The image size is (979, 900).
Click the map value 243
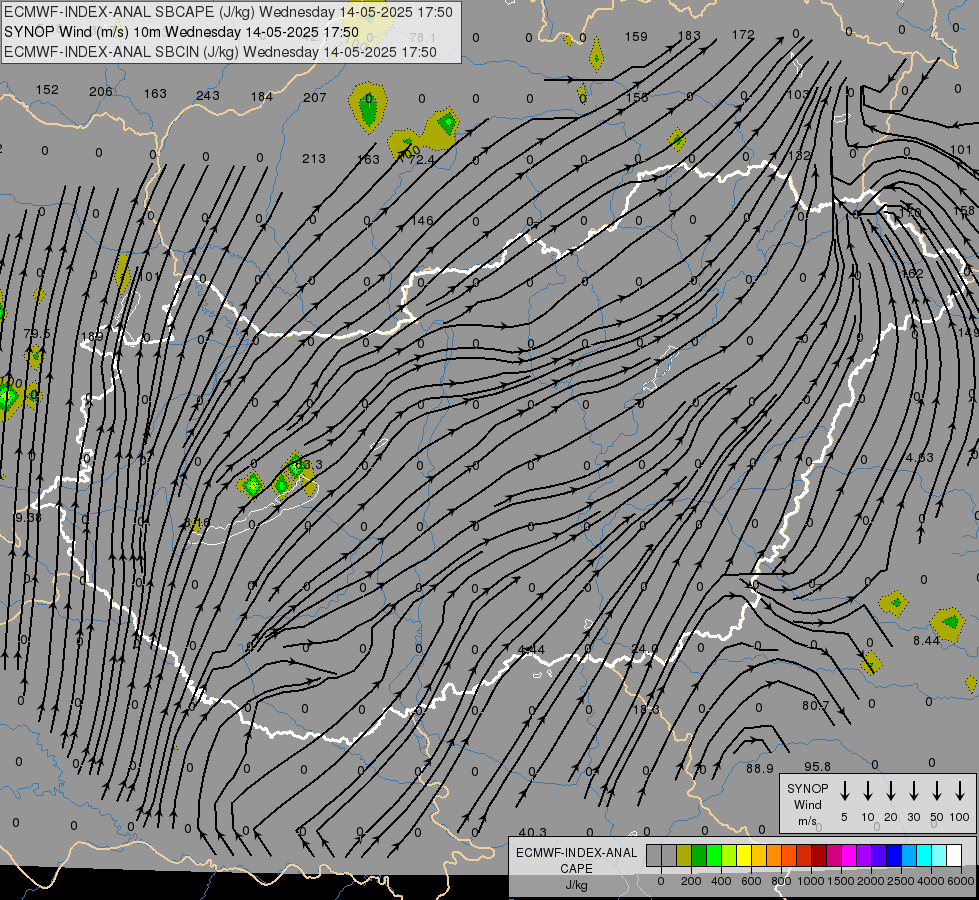pos(208,96)
